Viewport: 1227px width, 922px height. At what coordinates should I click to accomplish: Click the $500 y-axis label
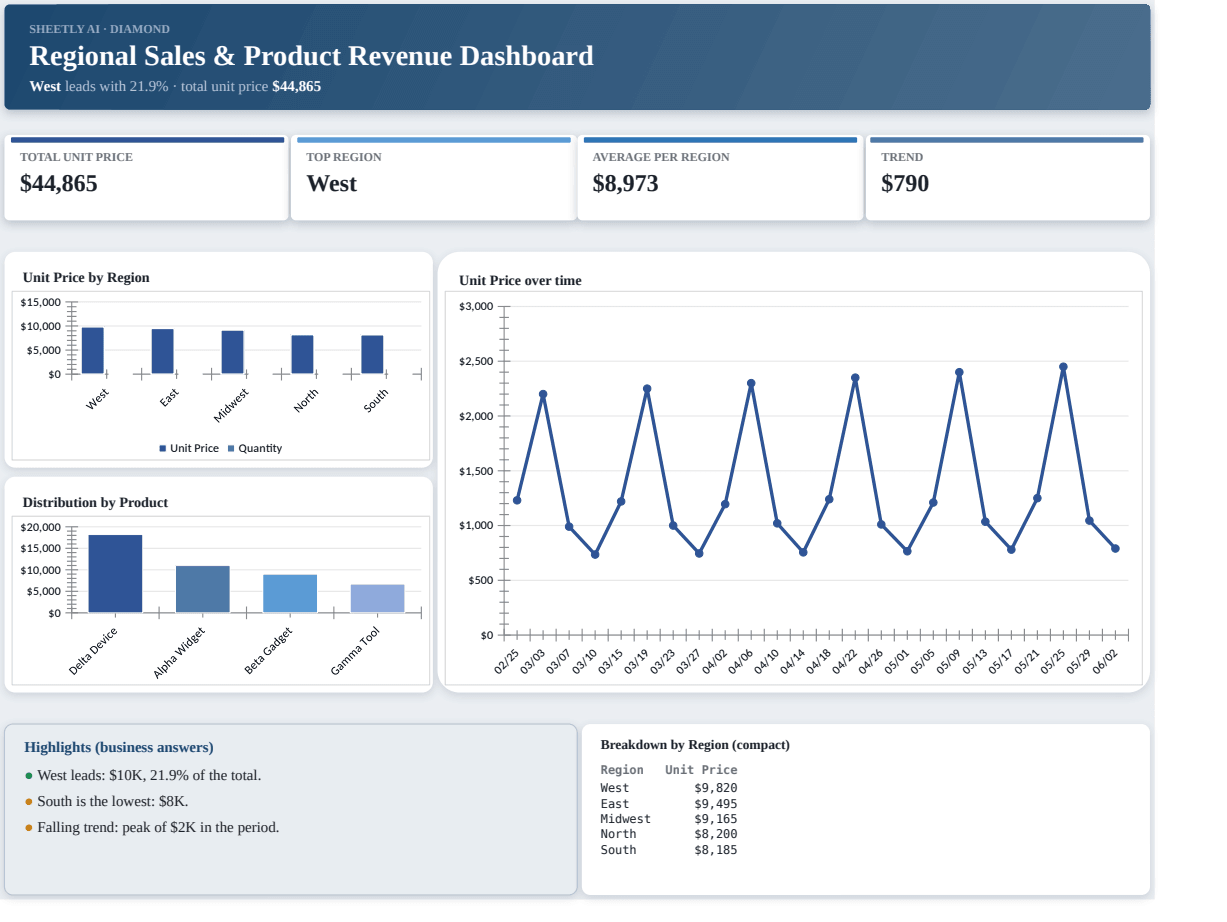click(481, 581)
